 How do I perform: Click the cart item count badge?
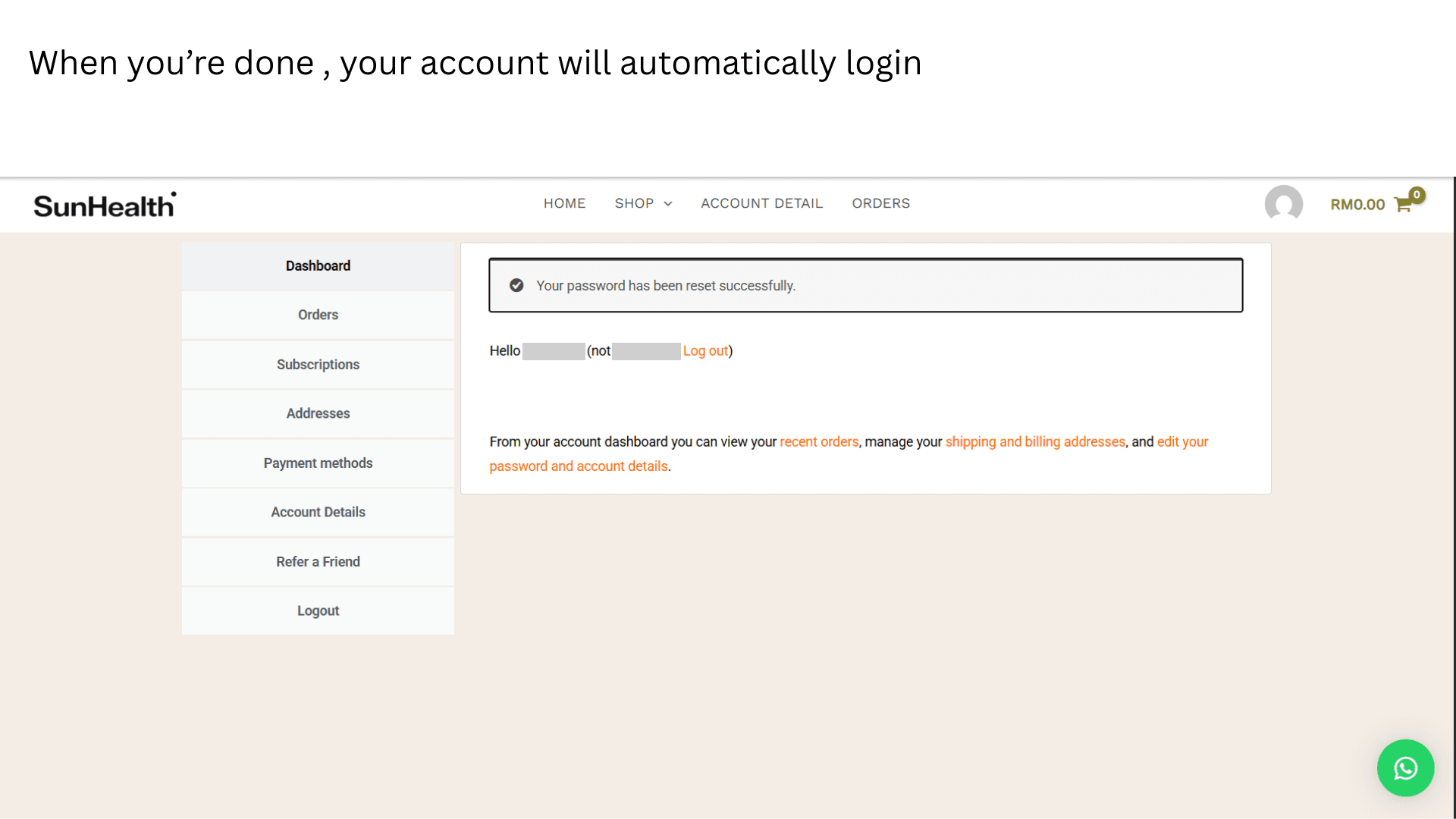(x=1417, y=194)
